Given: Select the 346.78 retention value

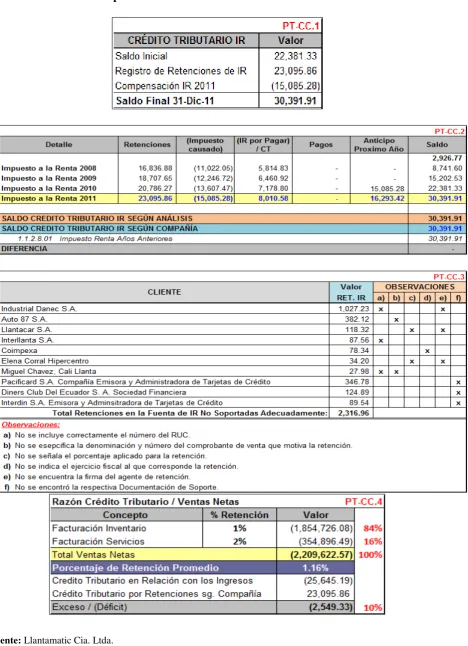Looking at the screenshot, I should click(x=357, y=382).
